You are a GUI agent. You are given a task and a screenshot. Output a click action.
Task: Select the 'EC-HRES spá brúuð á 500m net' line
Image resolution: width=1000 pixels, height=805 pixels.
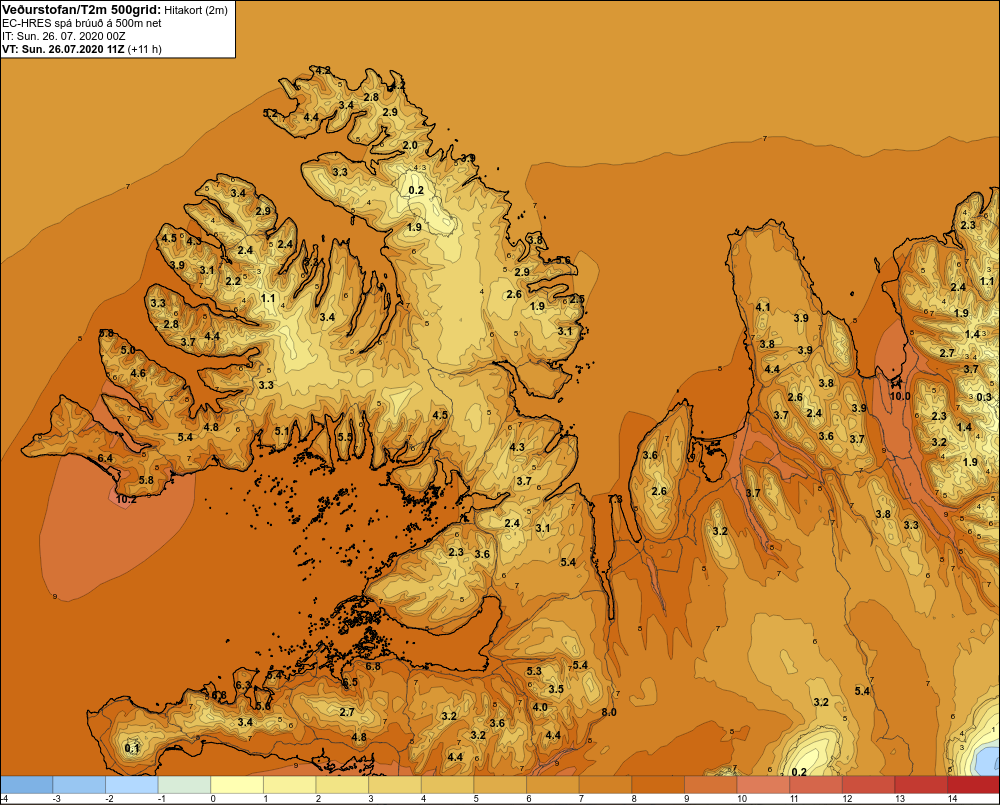[x=82, y=23]
